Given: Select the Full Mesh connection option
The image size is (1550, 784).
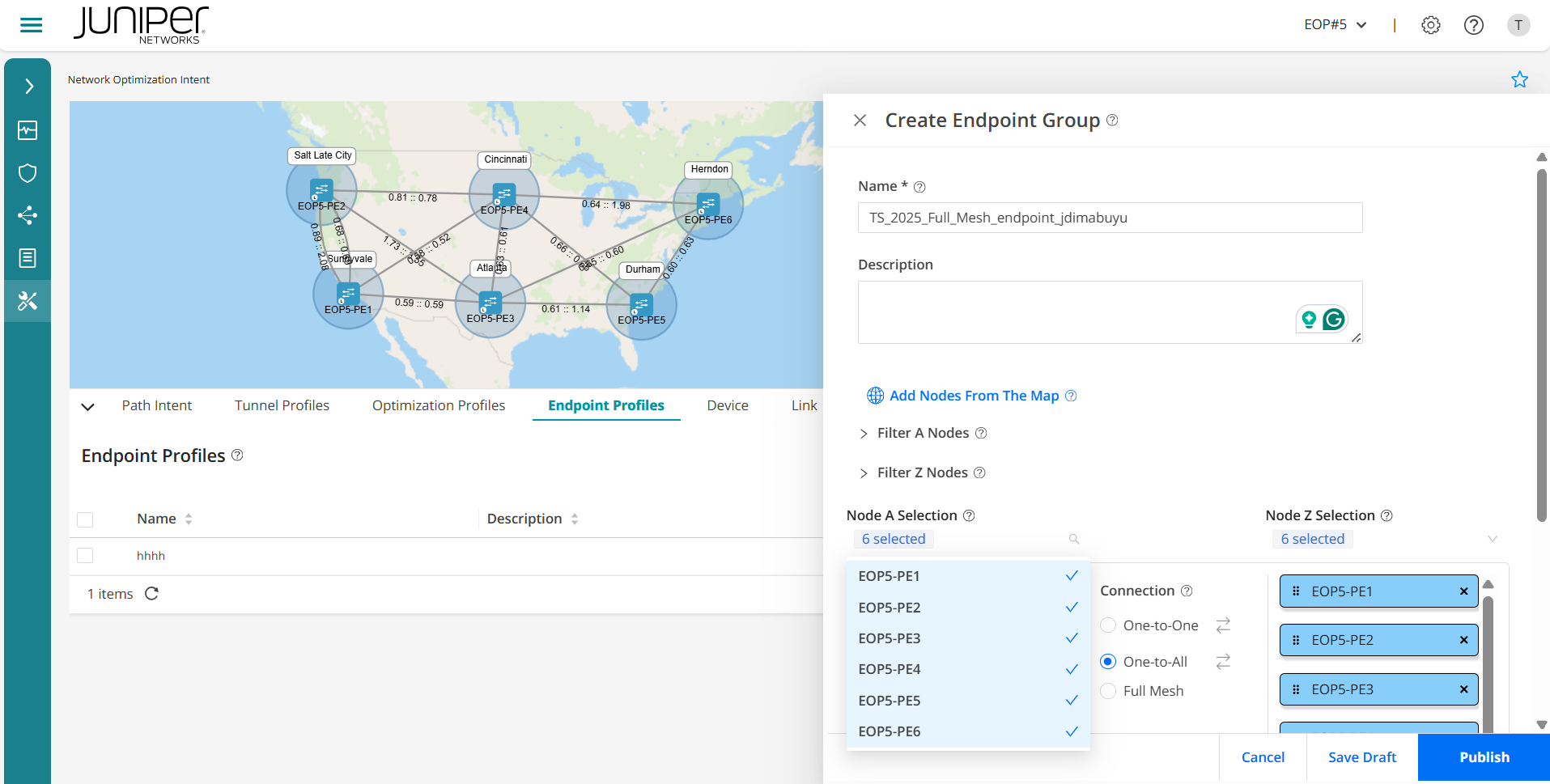Looking at the screenshot, I should click(1108, 691).
